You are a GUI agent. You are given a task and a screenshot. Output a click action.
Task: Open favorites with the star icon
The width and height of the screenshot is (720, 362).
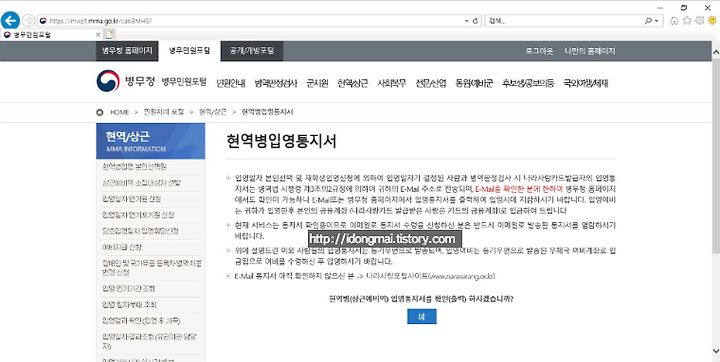click(687, 21)
